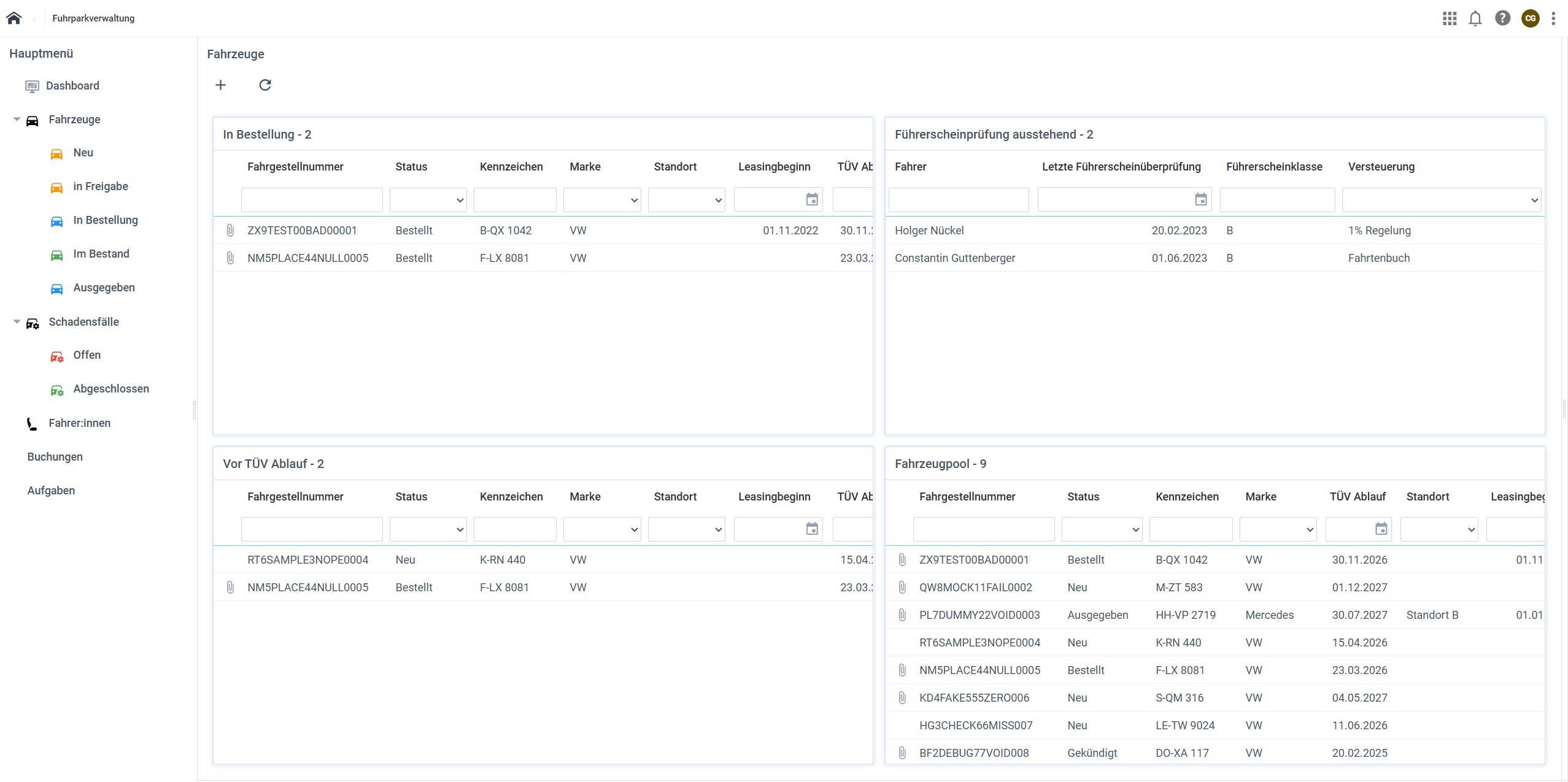Open Offen under Schadensfälle
1568x782 pixels.
pyautogui.click(x=87, y=355)
